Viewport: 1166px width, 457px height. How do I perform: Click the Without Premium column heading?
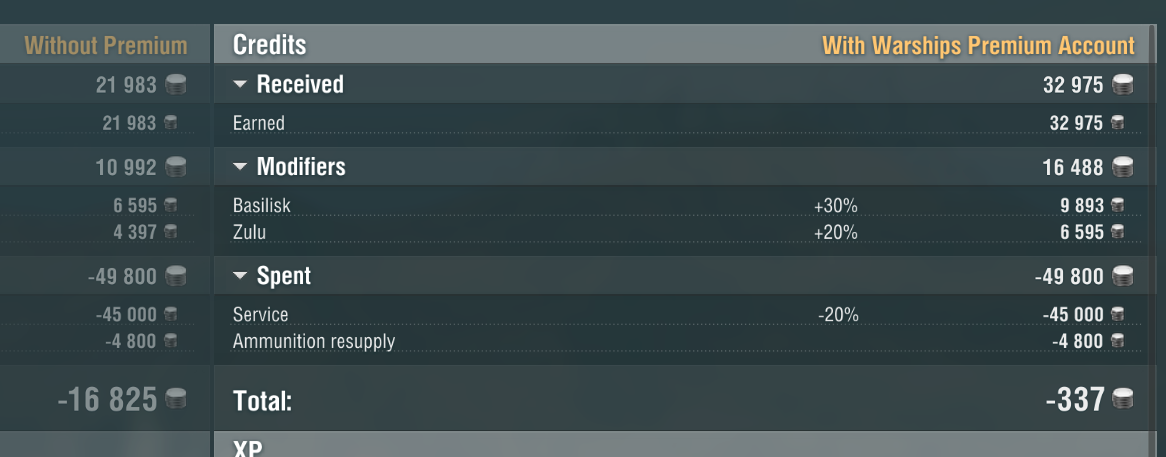click(x=106, y=45)
